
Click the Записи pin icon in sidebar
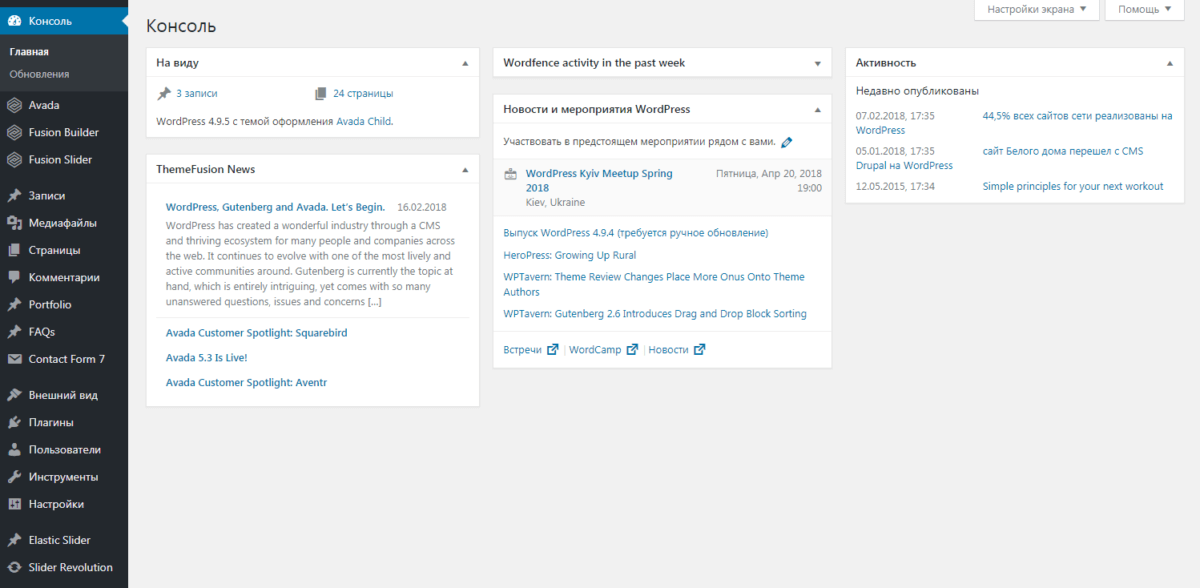[14, 196]
